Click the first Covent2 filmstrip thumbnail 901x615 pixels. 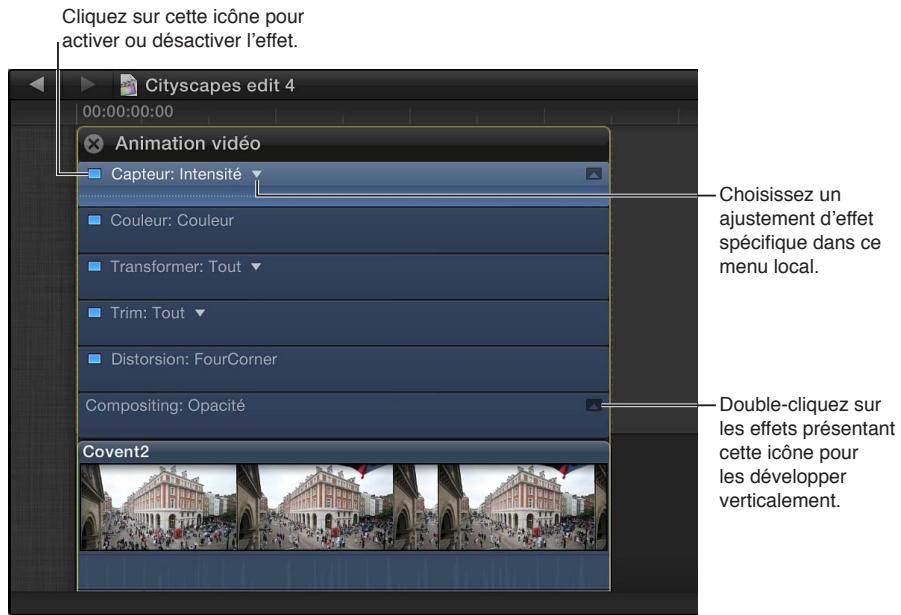click(158, 507)
